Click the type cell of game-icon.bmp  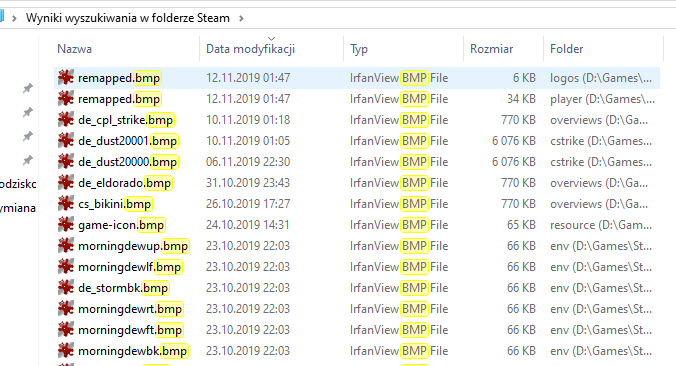[399, 225]
